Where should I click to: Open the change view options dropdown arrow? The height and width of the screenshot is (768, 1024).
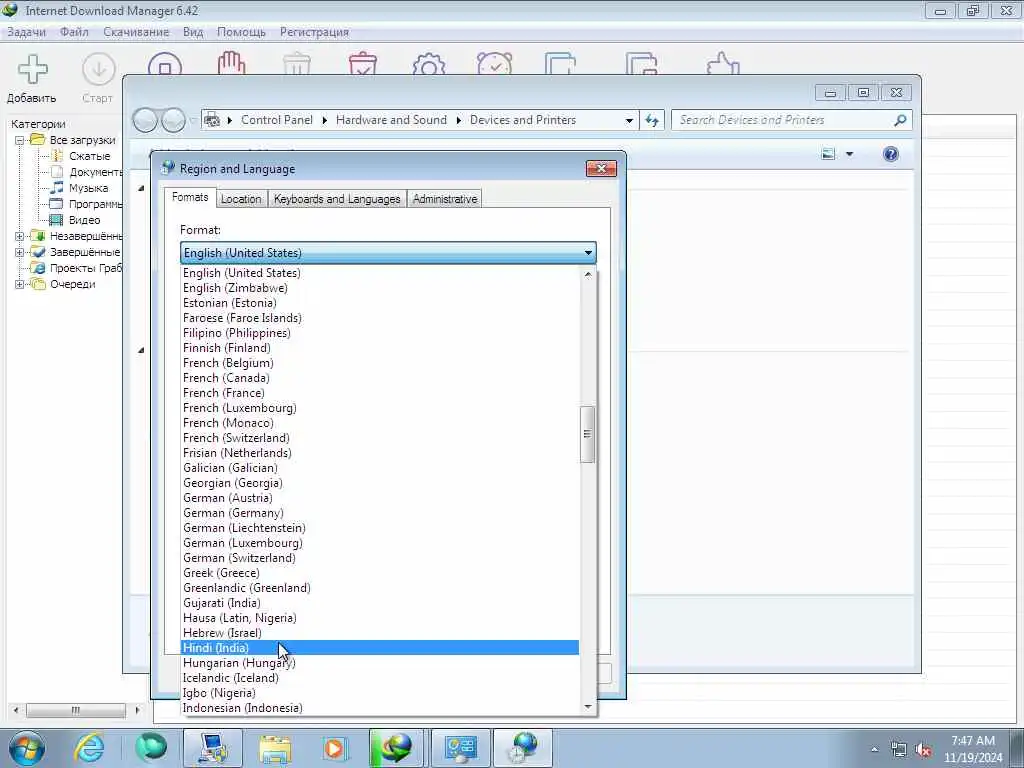click(x=849, y=154)
